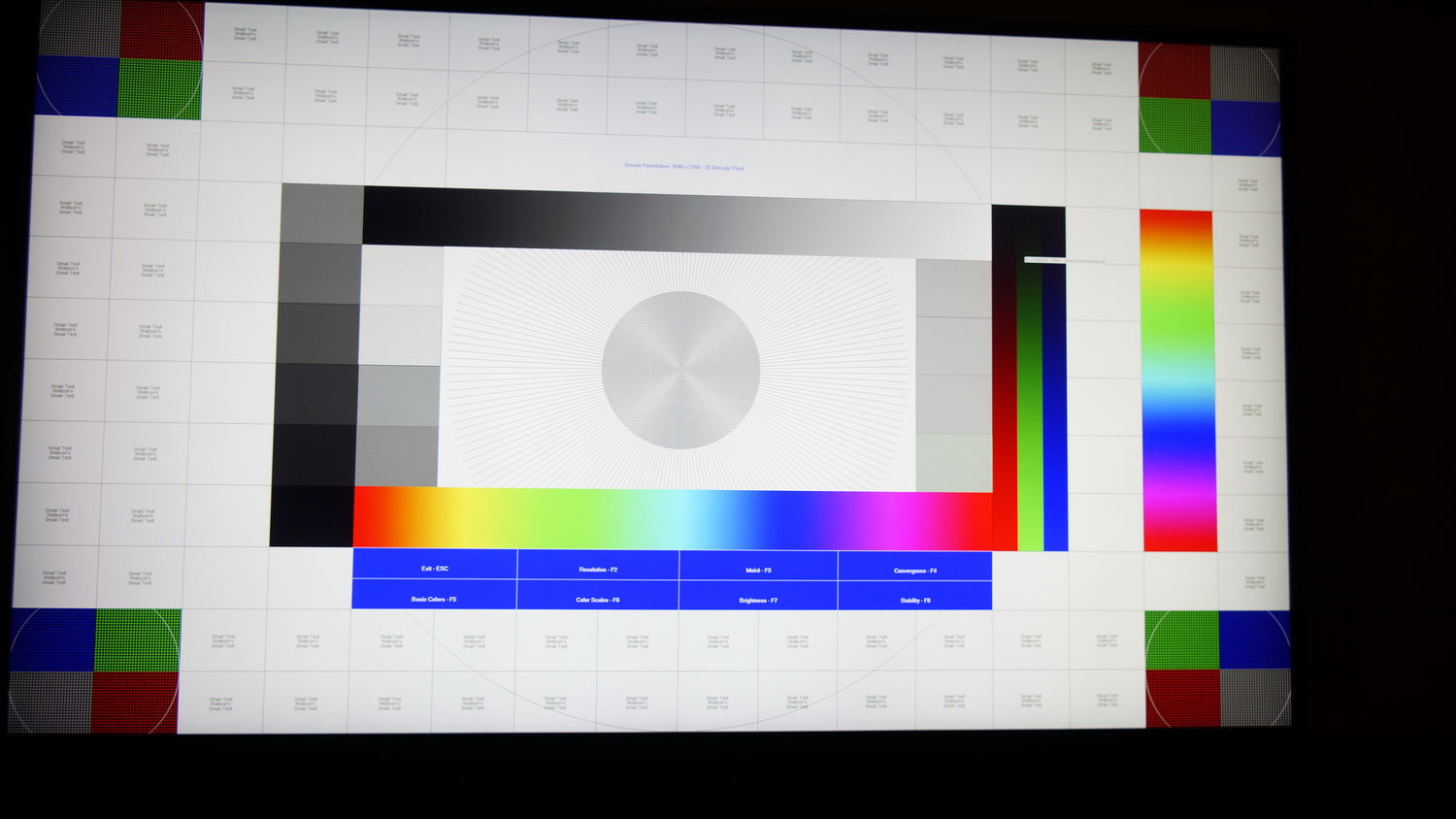Choose the Stability - F8 test
Viewport: 1456px width, 819px height.
point(914,600)
